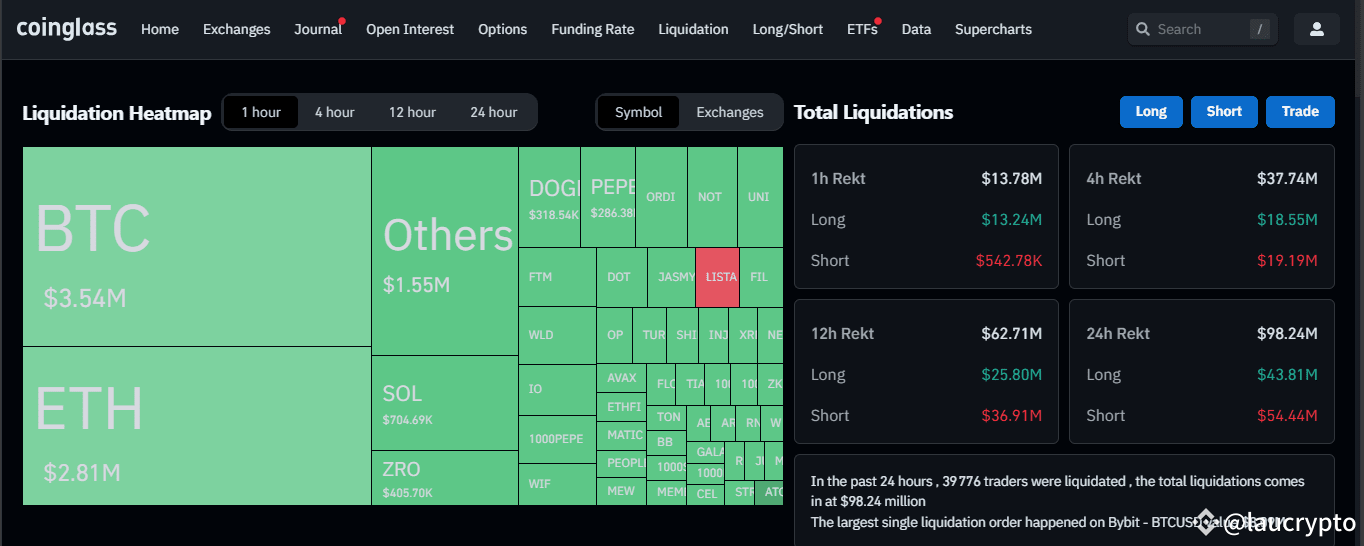Open the Funding Rate page
1364x546 pixels.
(x=593, y=29)
